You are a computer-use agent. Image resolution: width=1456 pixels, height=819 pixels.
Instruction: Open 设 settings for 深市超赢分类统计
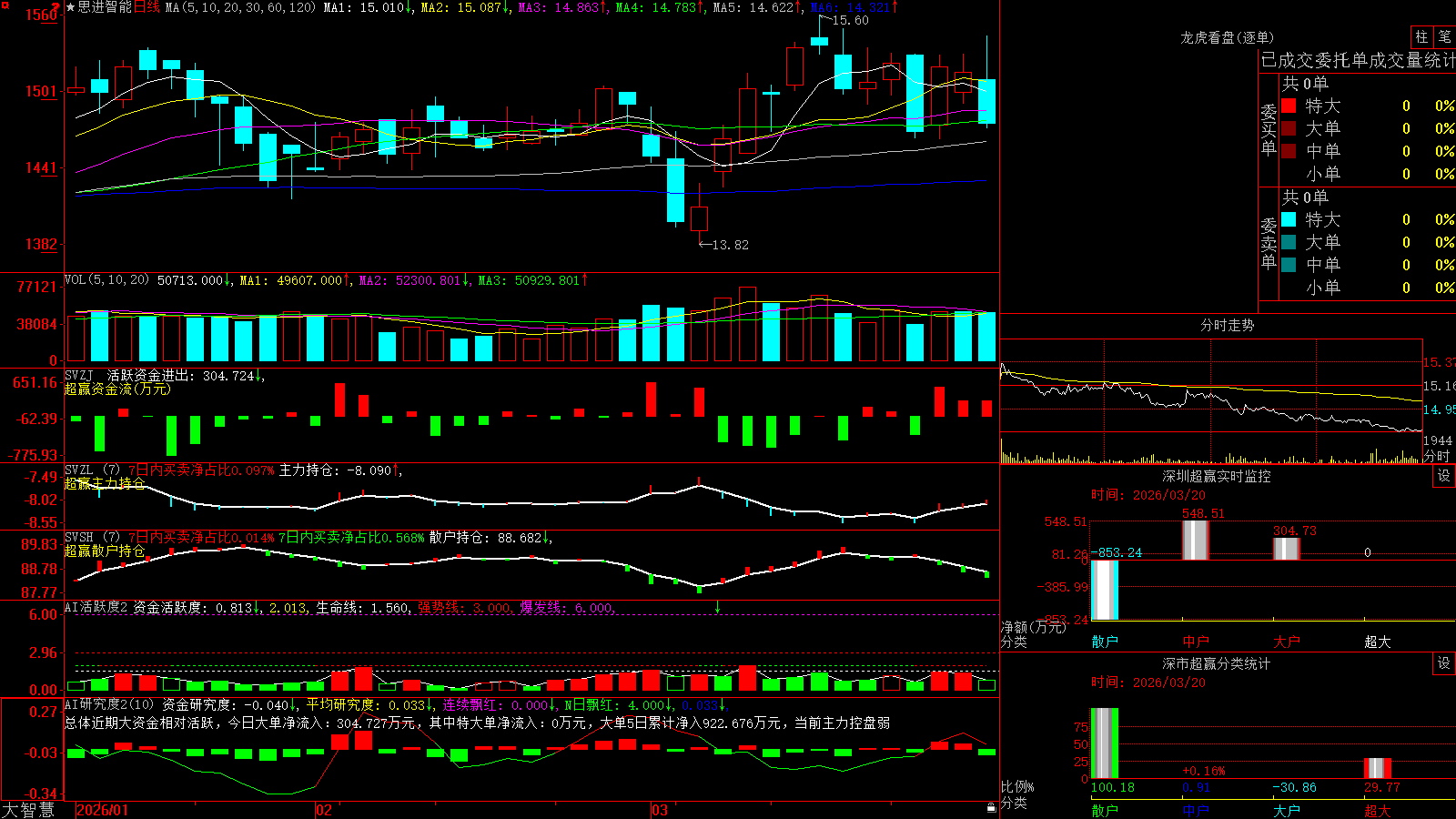tap(1444, 663)
